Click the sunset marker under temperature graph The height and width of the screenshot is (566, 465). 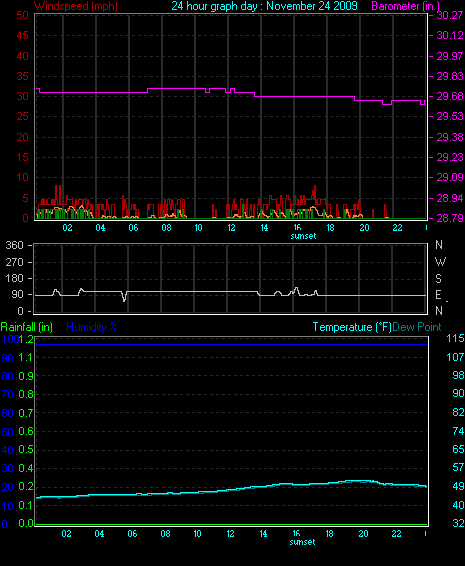coord(303,542)
